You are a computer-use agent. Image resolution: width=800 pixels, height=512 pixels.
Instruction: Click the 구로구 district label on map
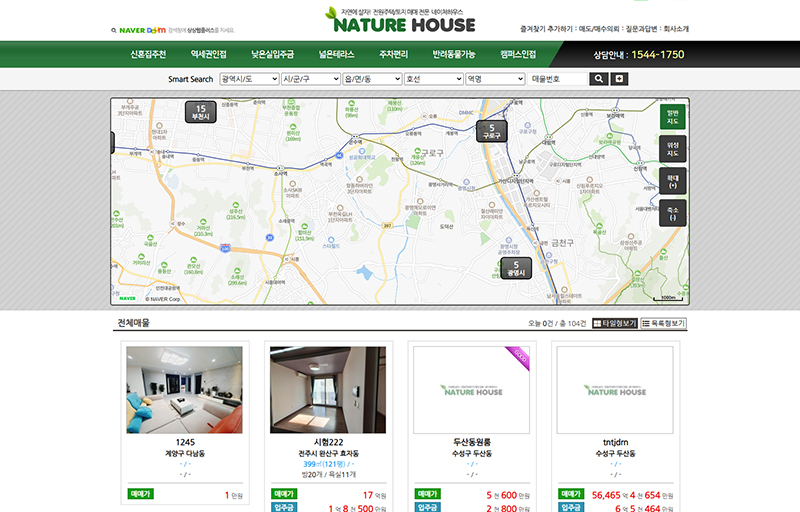pos(432,152)
